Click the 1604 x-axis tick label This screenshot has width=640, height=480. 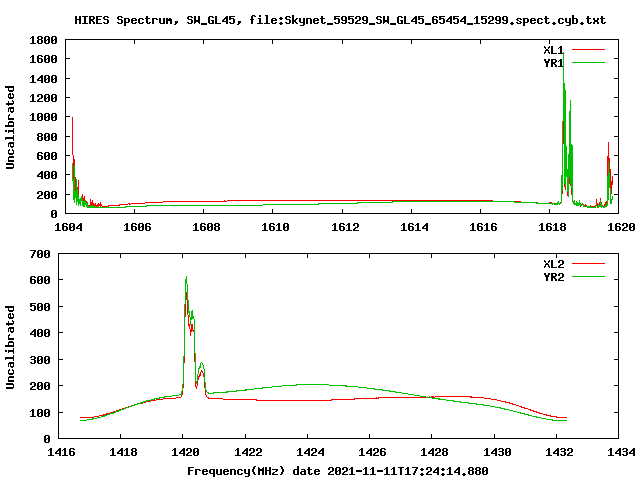(x=68, y=227)
